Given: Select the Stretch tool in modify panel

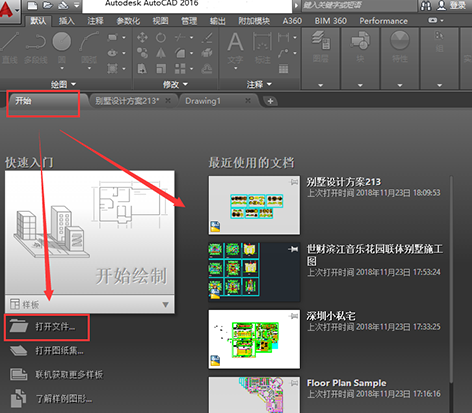Looking at the screenshot, I should [142, 69].
